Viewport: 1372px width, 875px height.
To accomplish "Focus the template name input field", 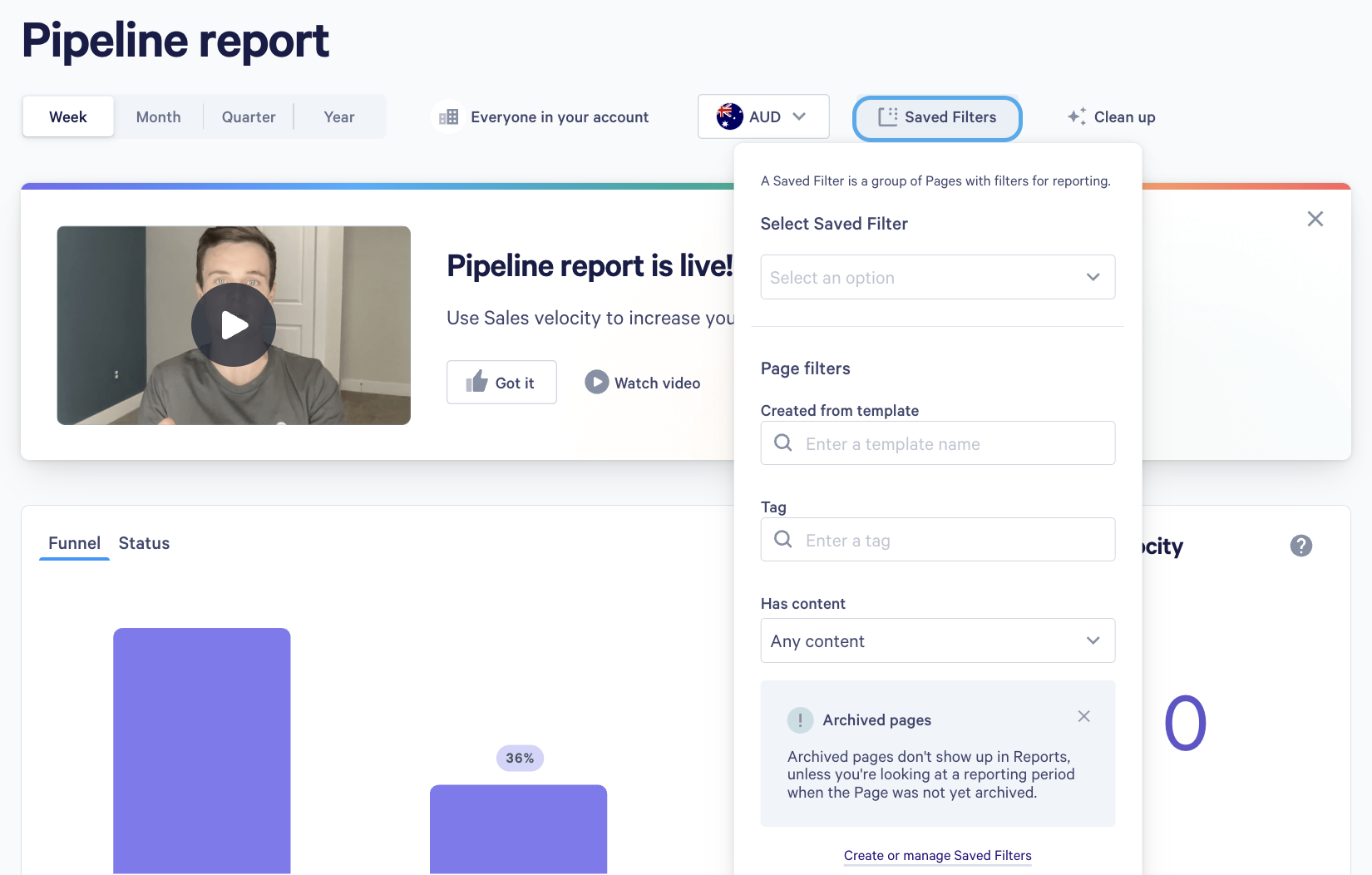I will pos(938,442).
